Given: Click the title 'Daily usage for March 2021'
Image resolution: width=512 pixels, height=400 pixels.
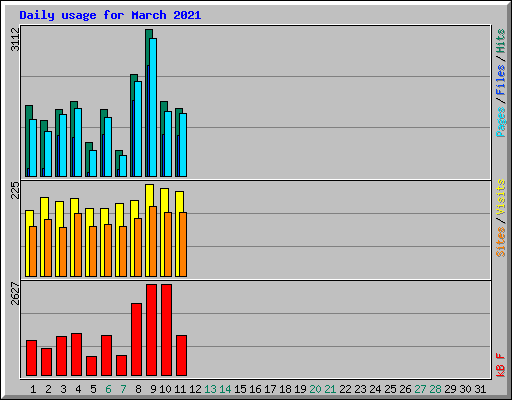Looking at the screenshot, I should pos(110,15).
